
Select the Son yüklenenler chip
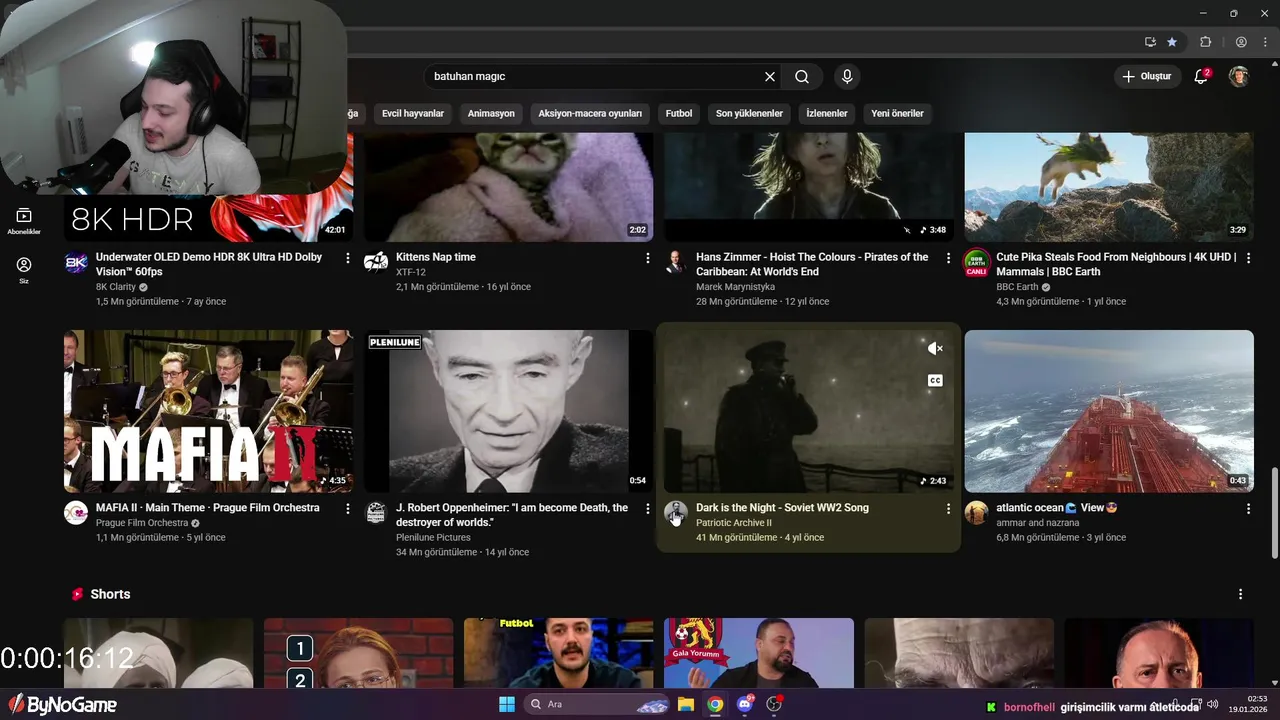(x=749, y=113)
